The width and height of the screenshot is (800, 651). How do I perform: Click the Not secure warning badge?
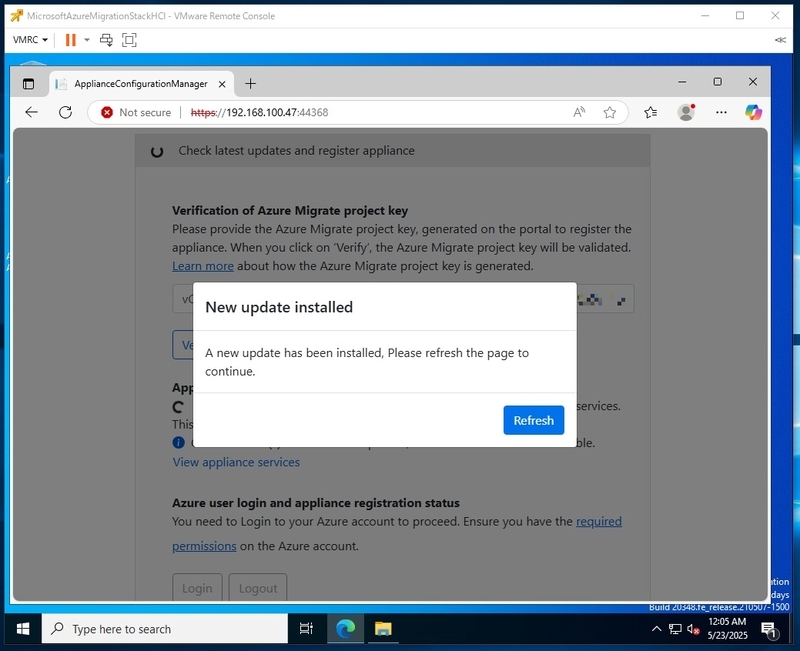136,112
